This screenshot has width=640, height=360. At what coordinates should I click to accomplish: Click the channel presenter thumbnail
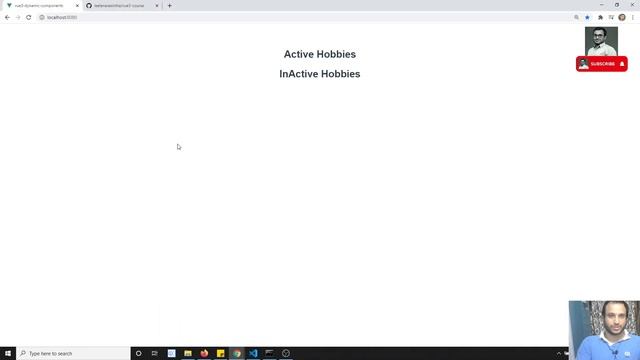pos(601,41)
